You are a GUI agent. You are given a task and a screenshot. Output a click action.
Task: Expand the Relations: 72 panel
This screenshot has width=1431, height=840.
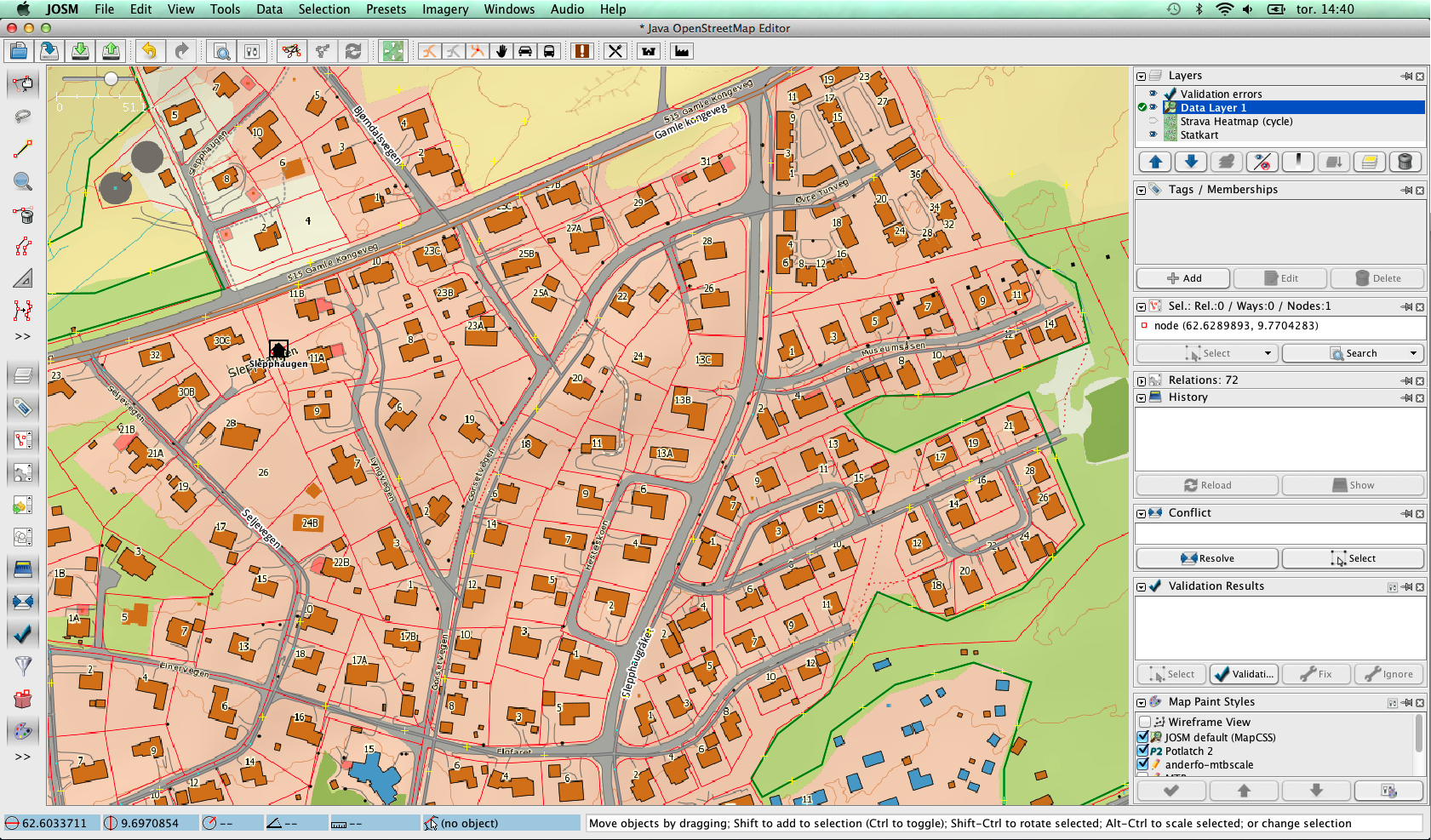[x=1142, y=380]
